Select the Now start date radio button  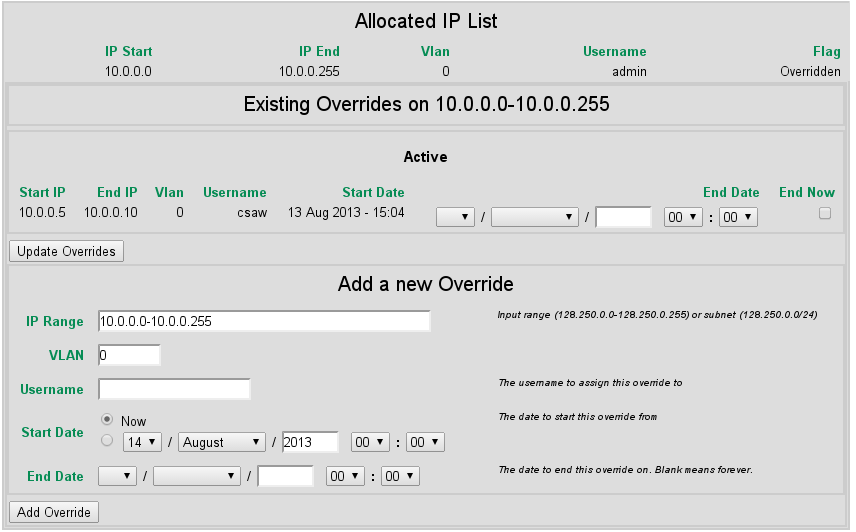coord(107,420)
